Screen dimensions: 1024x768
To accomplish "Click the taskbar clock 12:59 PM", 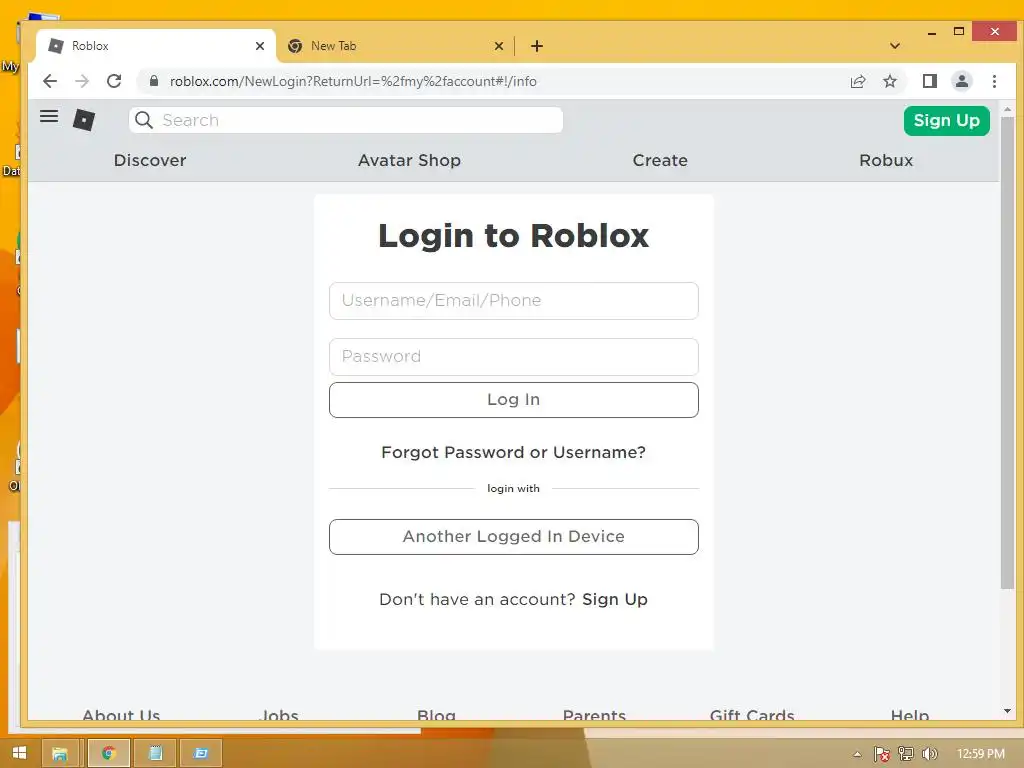I will (x=980, y=754).
